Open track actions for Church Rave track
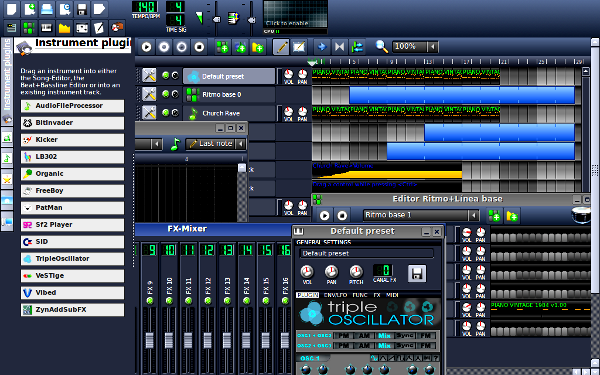 [x=149, y=113]
